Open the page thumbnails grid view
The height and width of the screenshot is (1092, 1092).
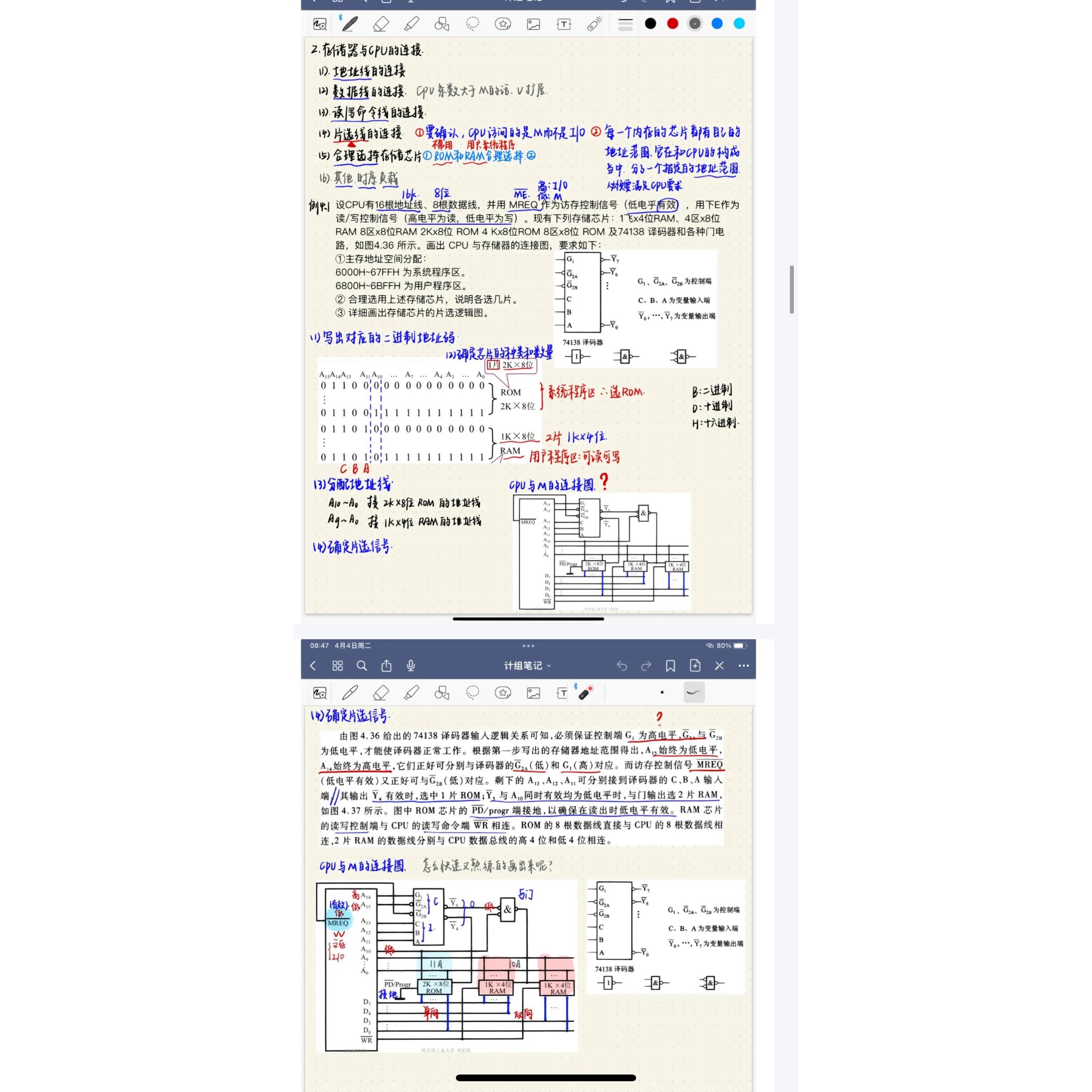click(x=338, y=666)
